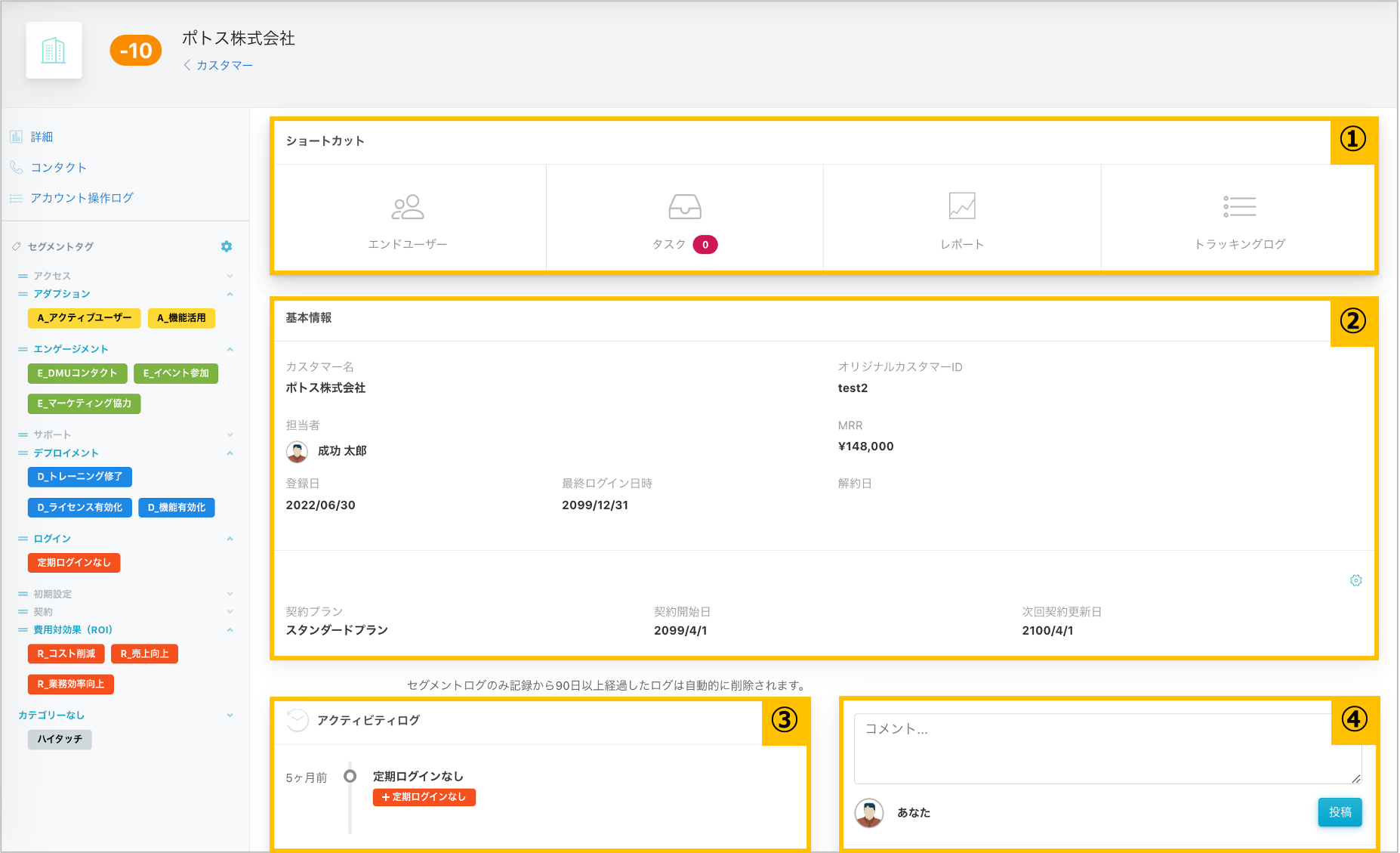This screenshot has width=1400, height=853.
Task: Click the D_機能有効化 tag
Action: pyautogui.click(x=177, y=508)
